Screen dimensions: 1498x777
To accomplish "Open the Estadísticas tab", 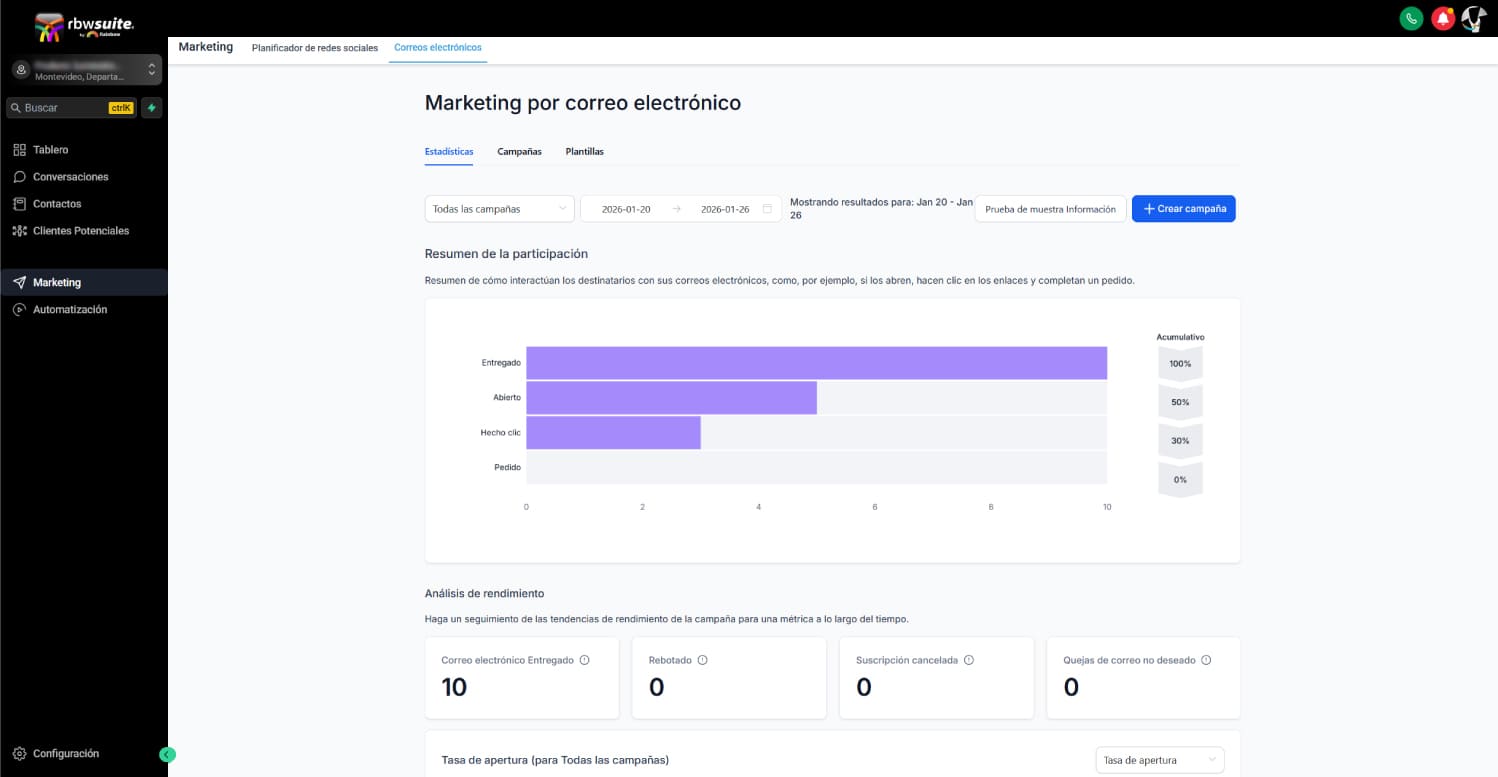I will point(449,152).
